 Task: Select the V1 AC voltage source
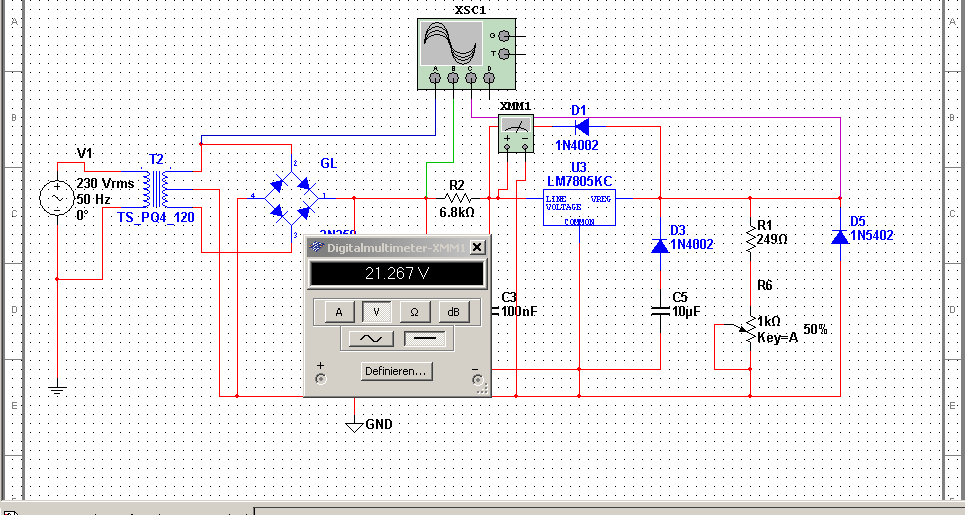[57, 198]
